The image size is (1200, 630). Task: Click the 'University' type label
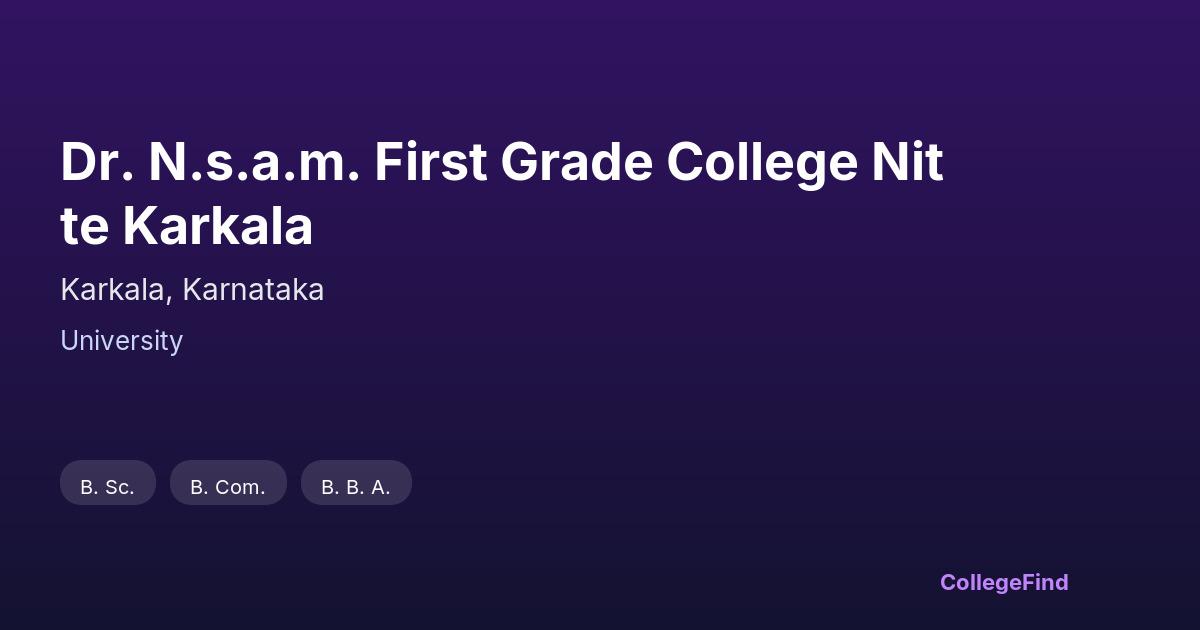click(x=121, y=341)
